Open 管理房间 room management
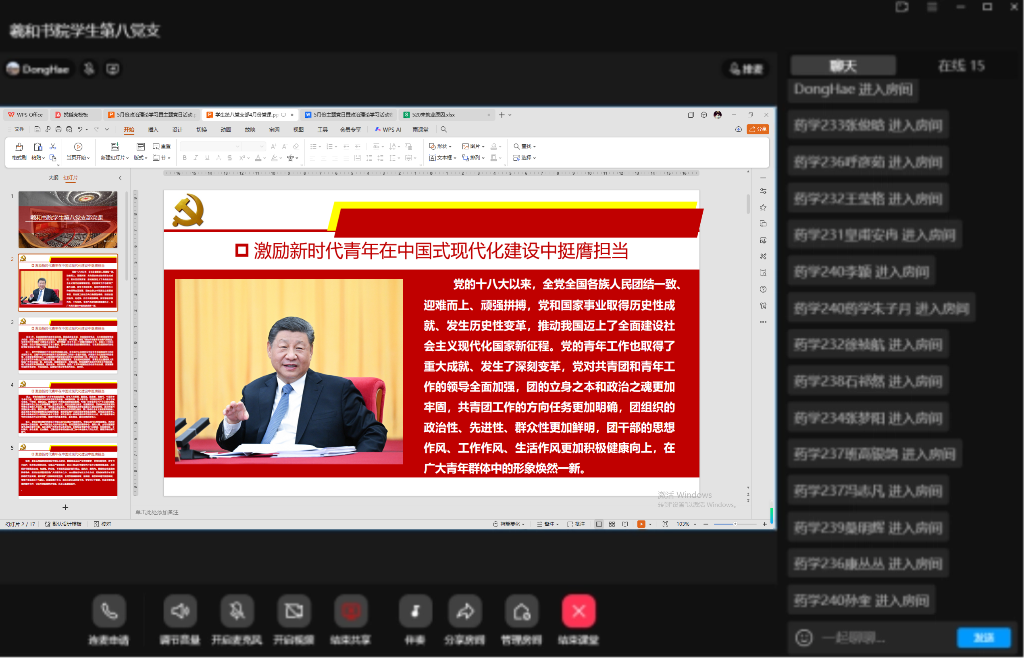The image size is (1024, 658). pos(521,610)
